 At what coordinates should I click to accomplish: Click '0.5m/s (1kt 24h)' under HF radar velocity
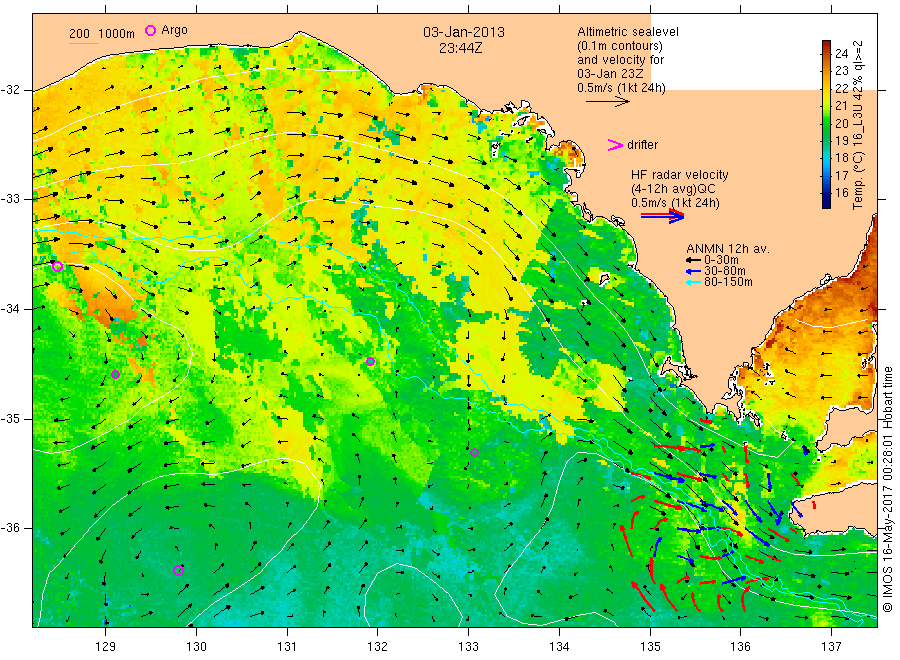click(x=675, y=203)
